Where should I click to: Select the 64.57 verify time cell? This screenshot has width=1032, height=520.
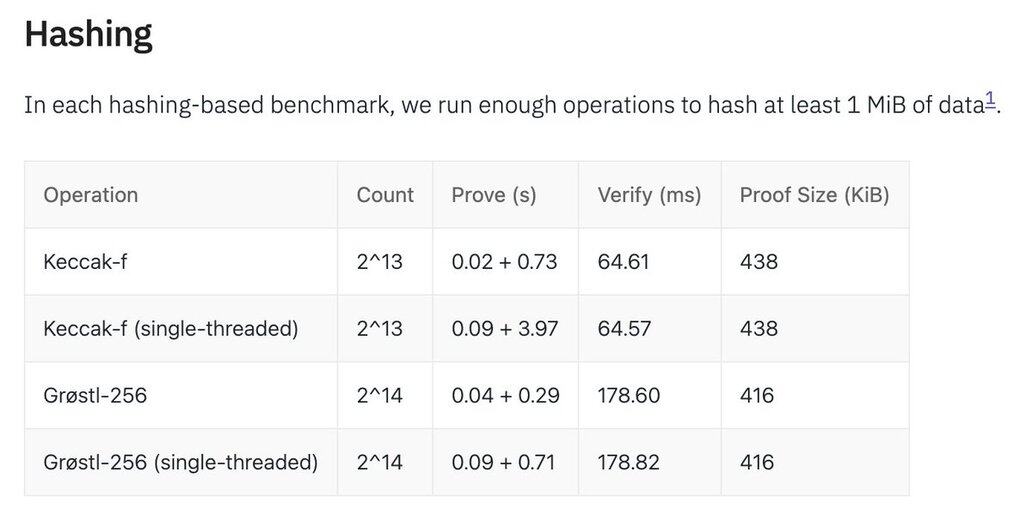[623, 328]
